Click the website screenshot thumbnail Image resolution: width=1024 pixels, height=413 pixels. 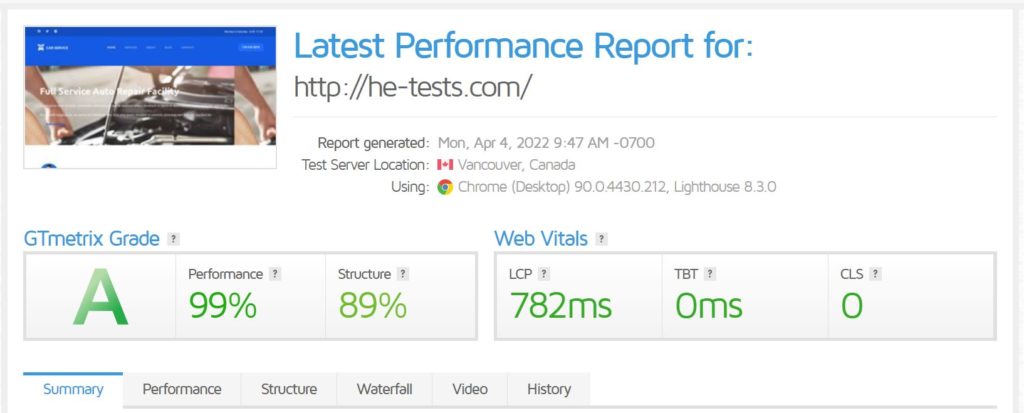click(150, 97)
